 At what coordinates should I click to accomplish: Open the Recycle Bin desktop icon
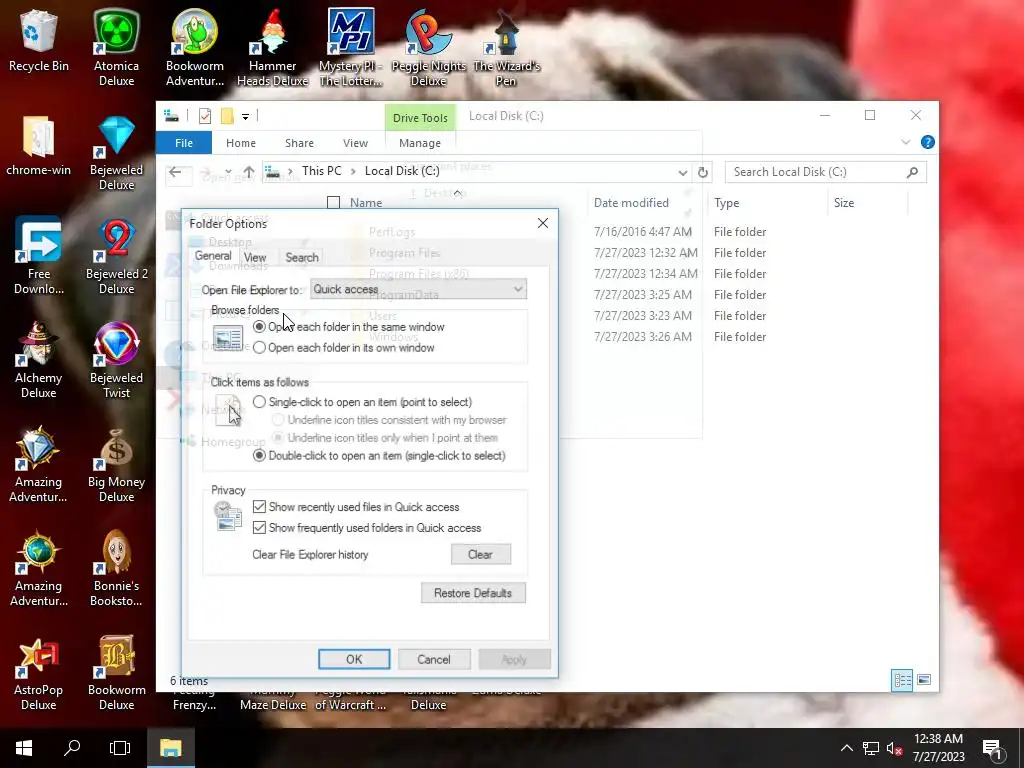39,42
